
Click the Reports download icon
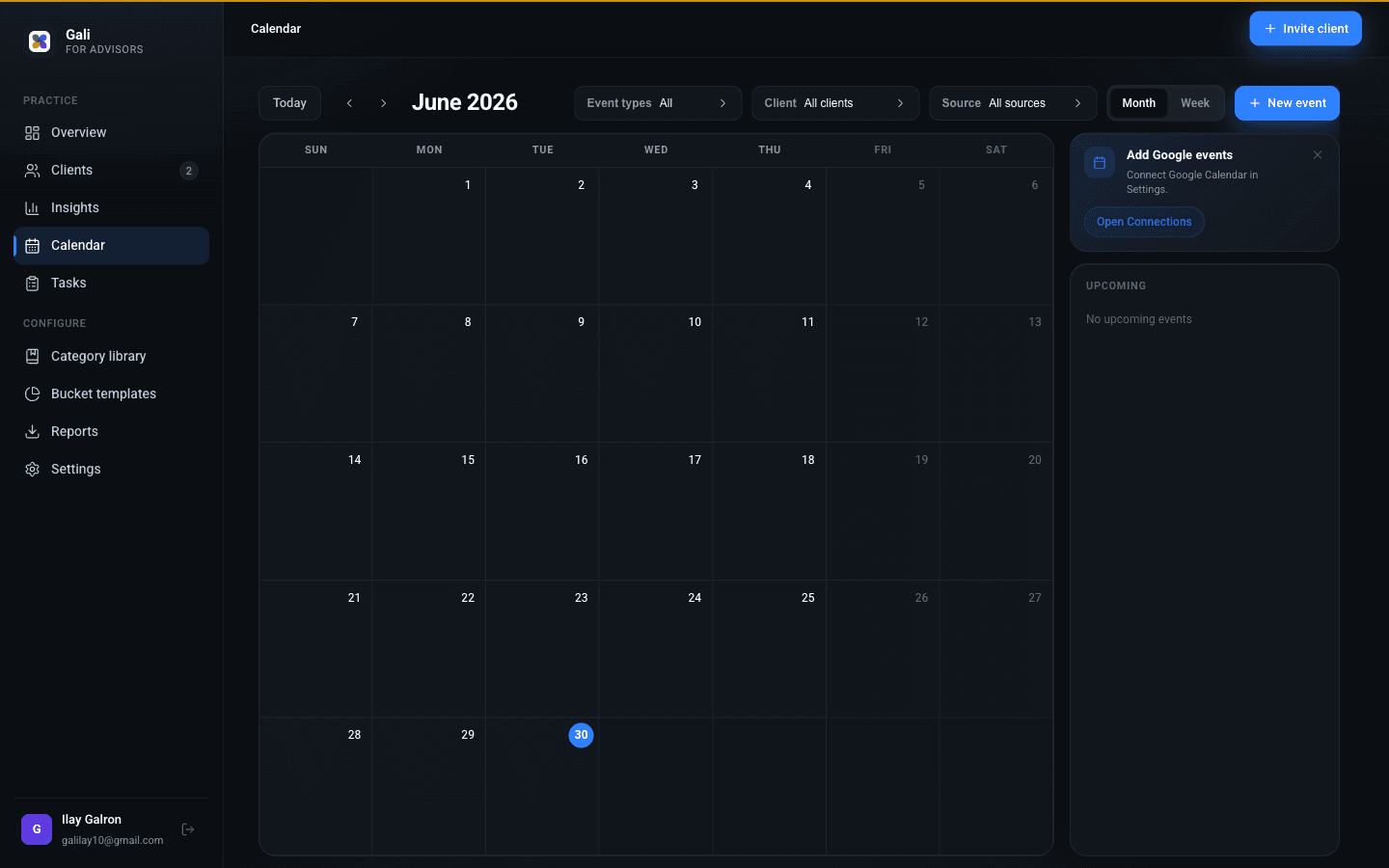tap(32, 431)
